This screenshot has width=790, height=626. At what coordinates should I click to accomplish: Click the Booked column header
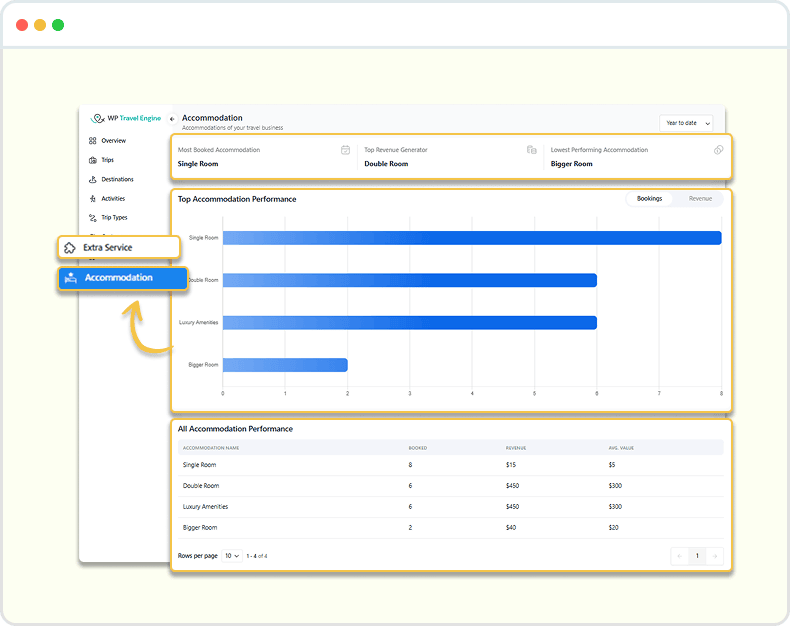418,448
